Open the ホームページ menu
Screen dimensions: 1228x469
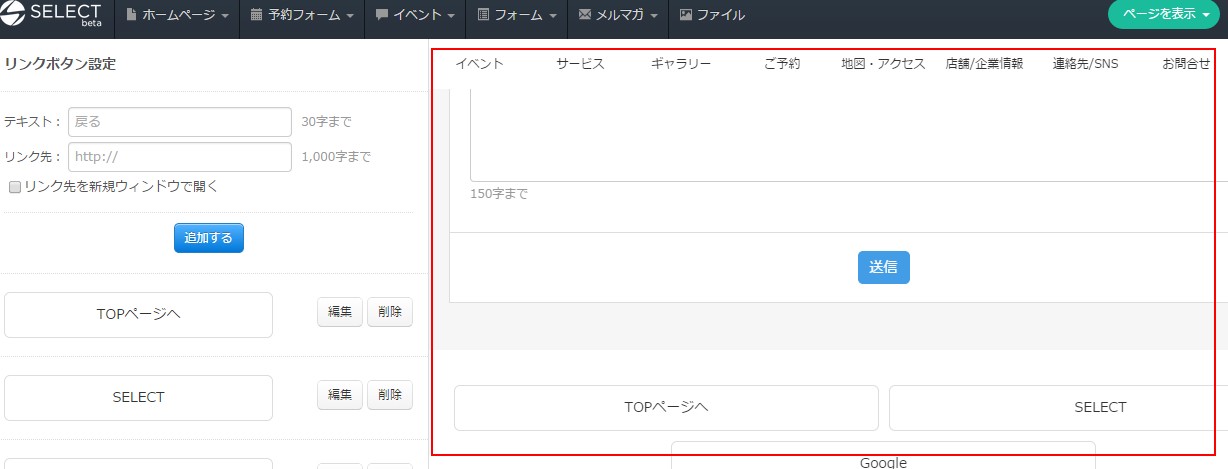click(177, 15)
